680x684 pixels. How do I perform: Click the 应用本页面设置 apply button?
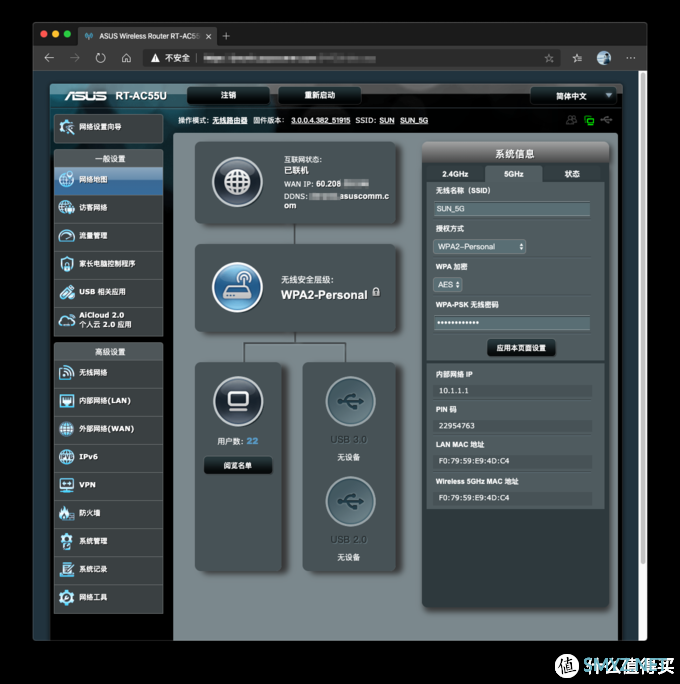(x=521, y=348)
